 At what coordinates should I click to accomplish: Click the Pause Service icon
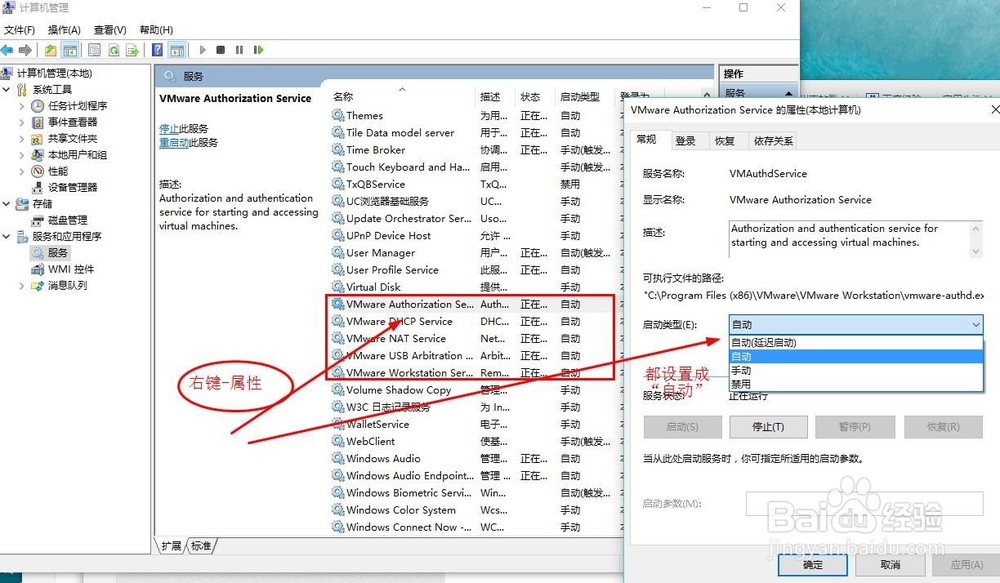(240, 49)
